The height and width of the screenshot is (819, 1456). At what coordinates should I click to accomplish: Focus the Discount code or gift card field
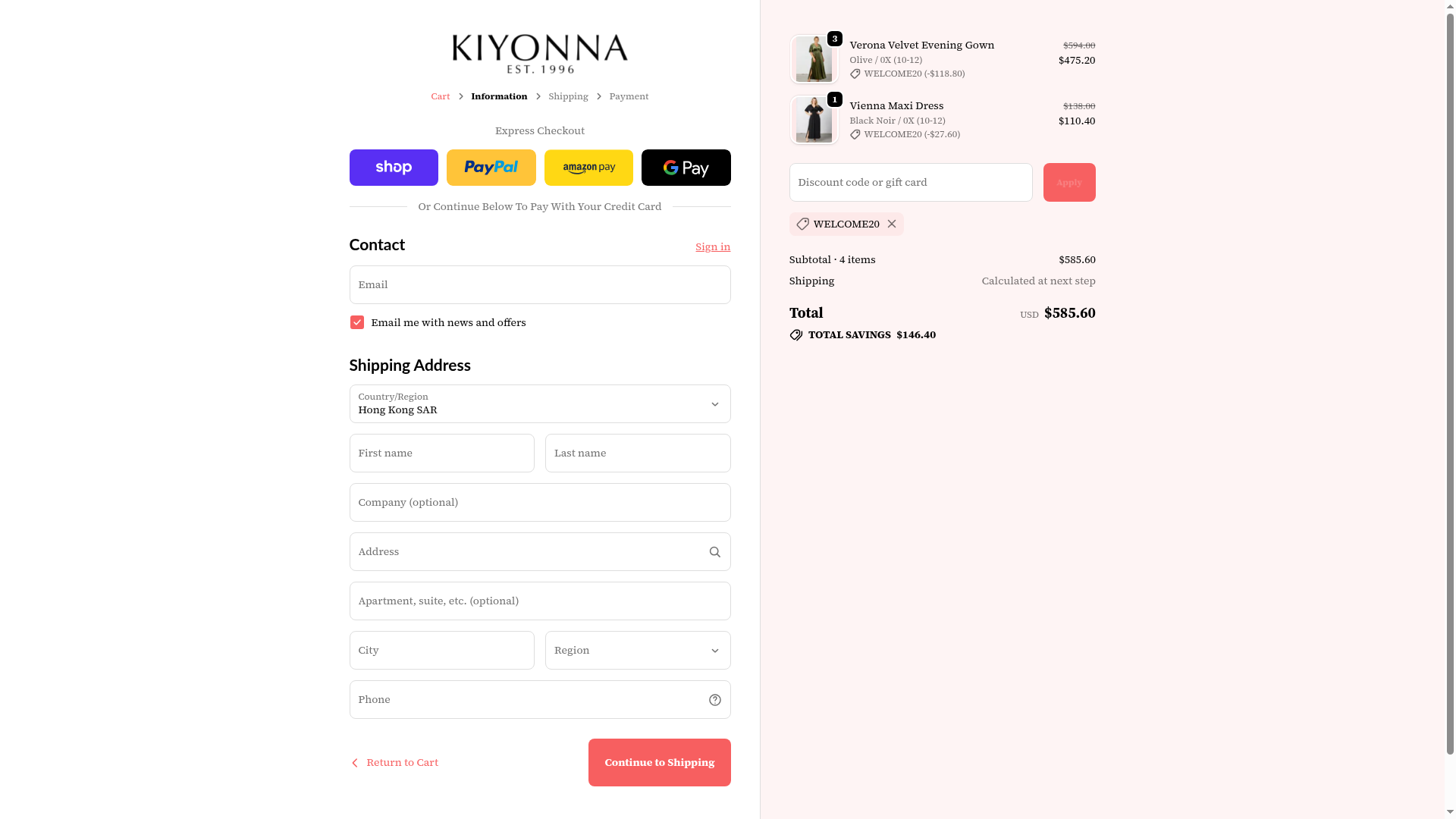pyautogui.click(x=911, y=182)
